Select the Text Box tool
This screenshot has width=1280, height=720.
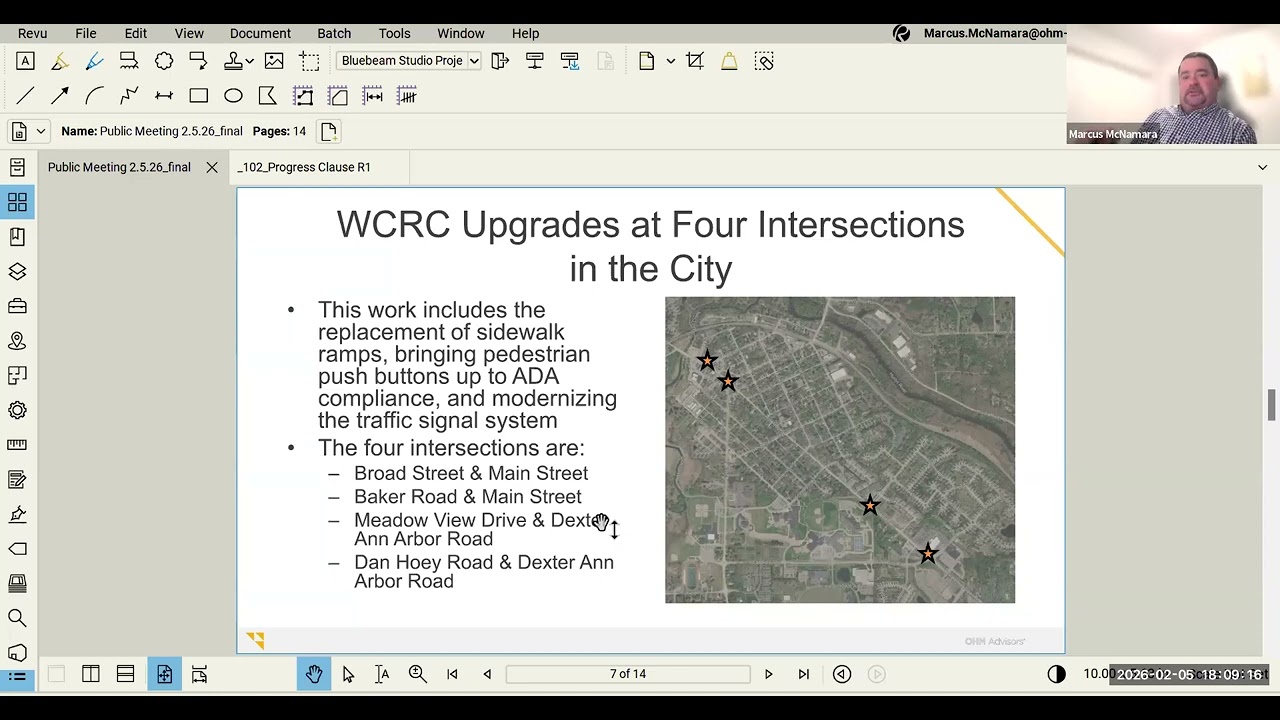[25, 61]
